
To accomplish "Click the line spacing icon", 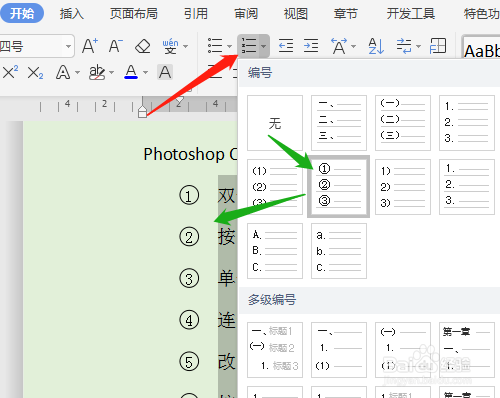I will tap(404, 46).
